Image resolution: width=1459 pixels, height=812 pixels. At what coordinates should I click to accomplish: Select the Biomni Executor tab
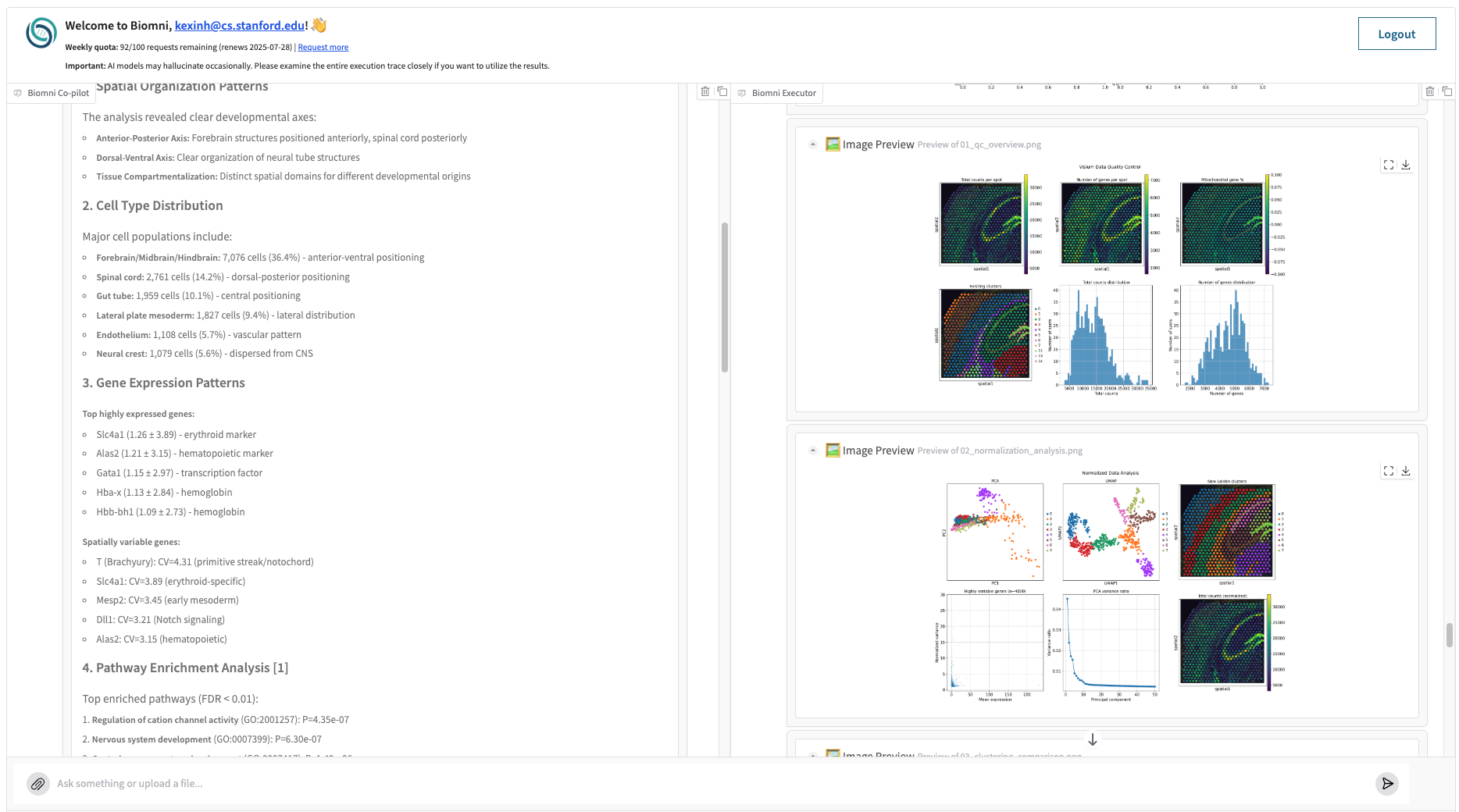point(777,92)
